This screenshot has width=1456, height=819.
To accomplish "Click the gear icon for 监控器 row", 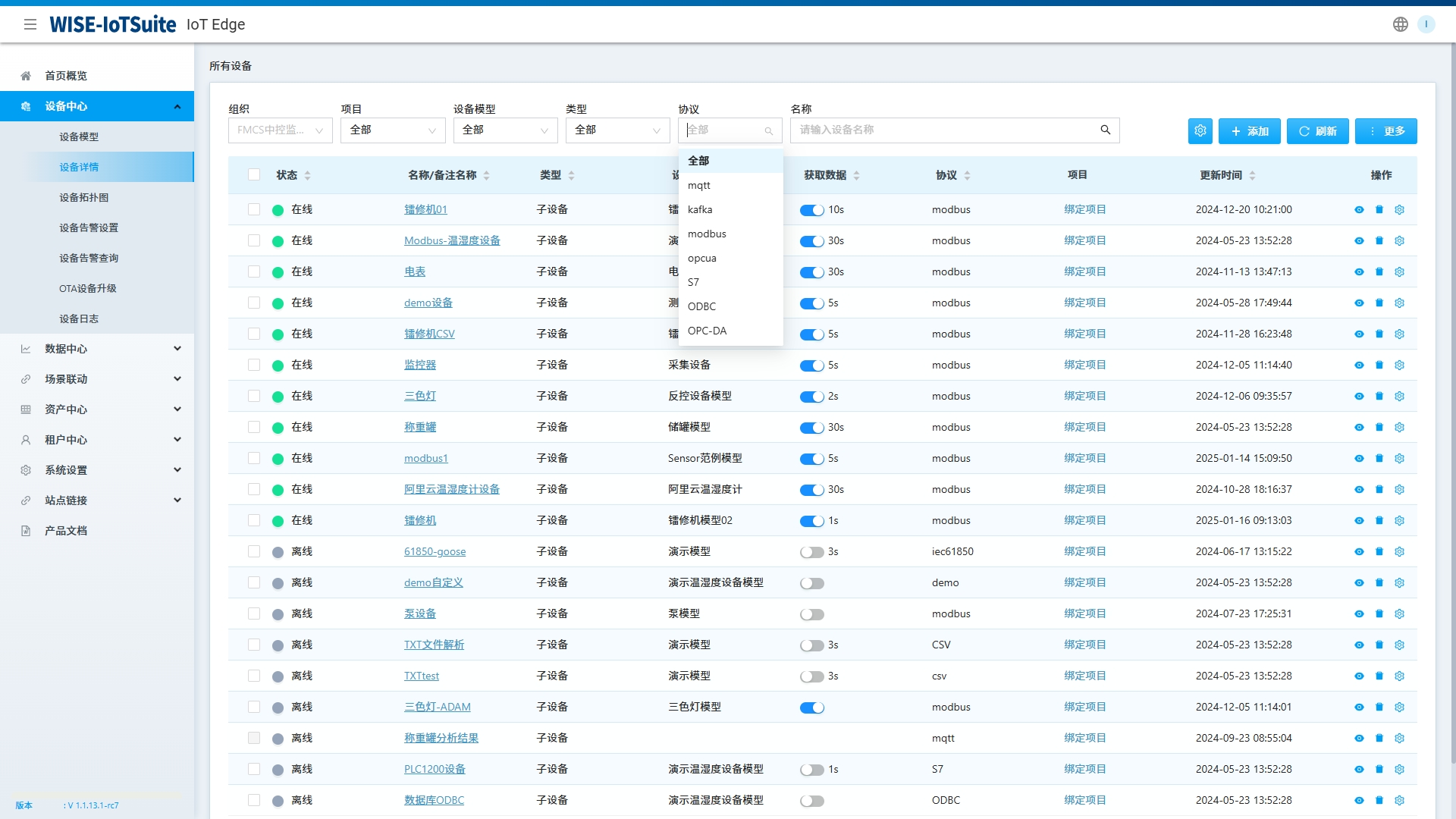I will click(x=1400, y=365).
